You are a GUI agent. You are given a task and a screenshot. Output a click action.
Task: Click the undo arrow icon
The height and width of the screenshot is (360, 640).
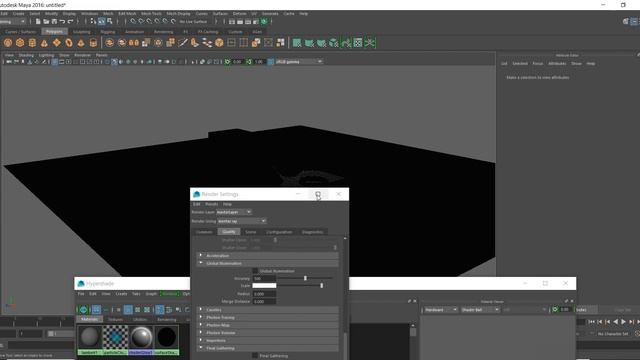click(x=62, y=22)
